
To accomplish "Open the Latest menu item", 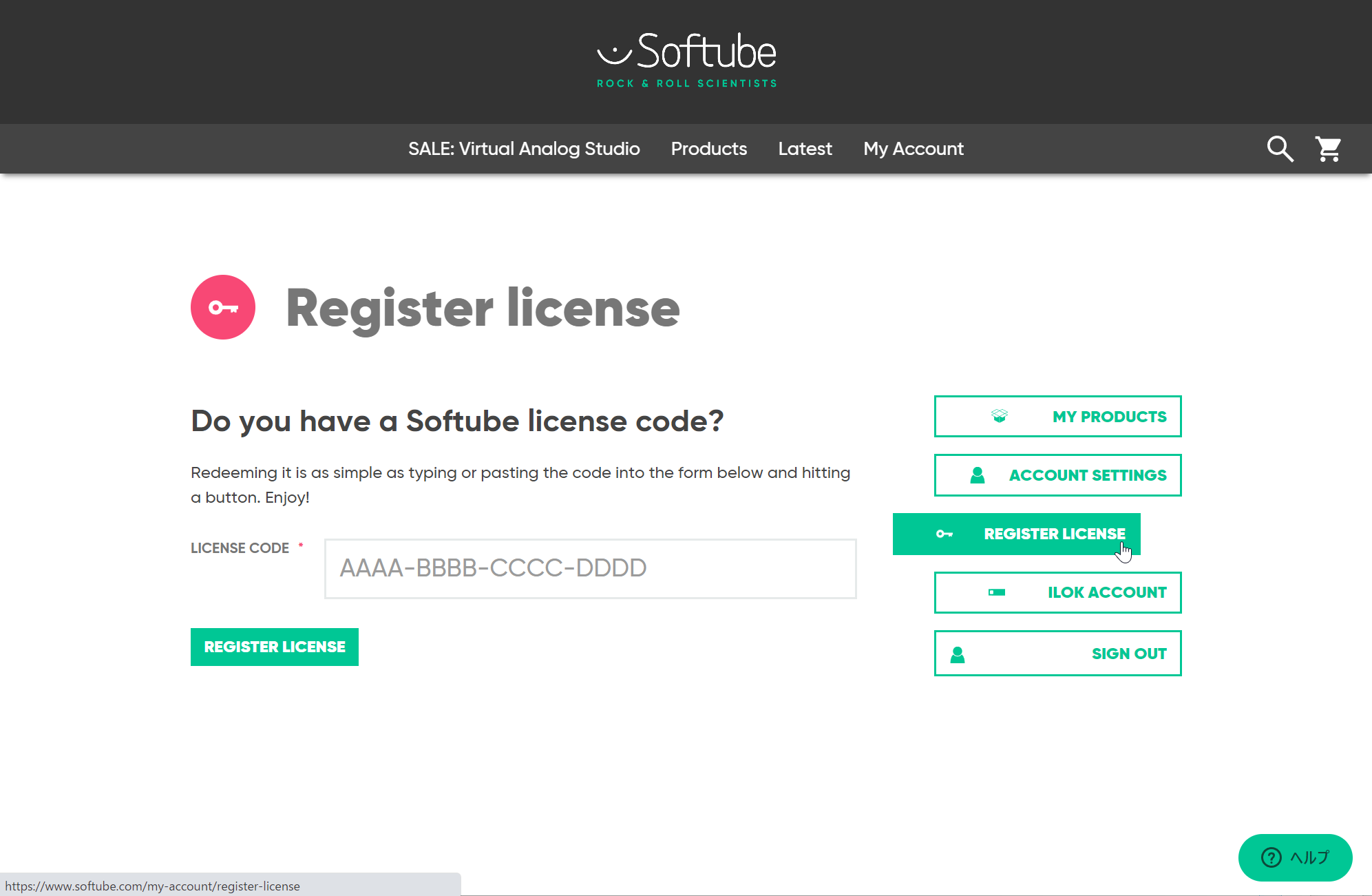I will [x=805, y=149].
